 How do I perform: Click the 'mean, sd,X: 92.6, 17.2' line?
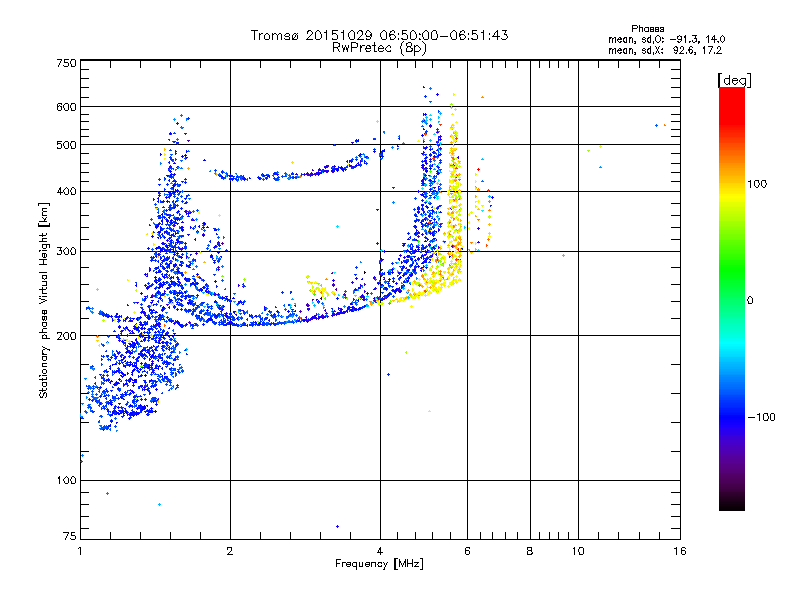pos(665,50)
